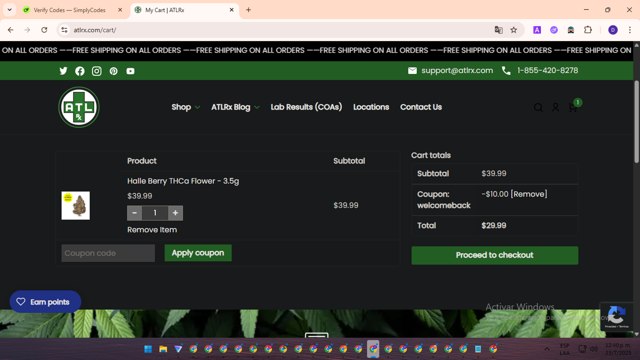This screenshot has width=640, height=360.
Task: Open shopping cart icon with badge
Action: (574, 106)
